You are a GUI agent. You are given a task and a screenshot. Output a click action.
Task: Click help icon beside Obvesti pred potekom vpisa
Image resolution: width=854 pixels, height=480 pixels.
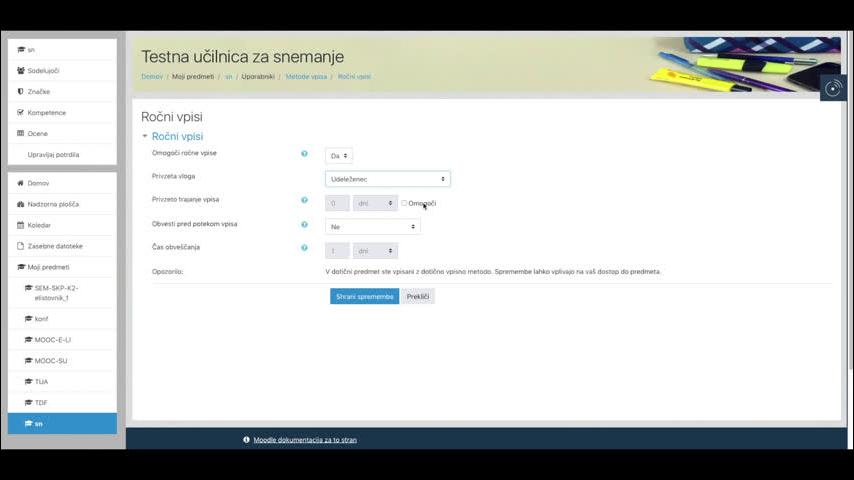click(x=304, y=224)
